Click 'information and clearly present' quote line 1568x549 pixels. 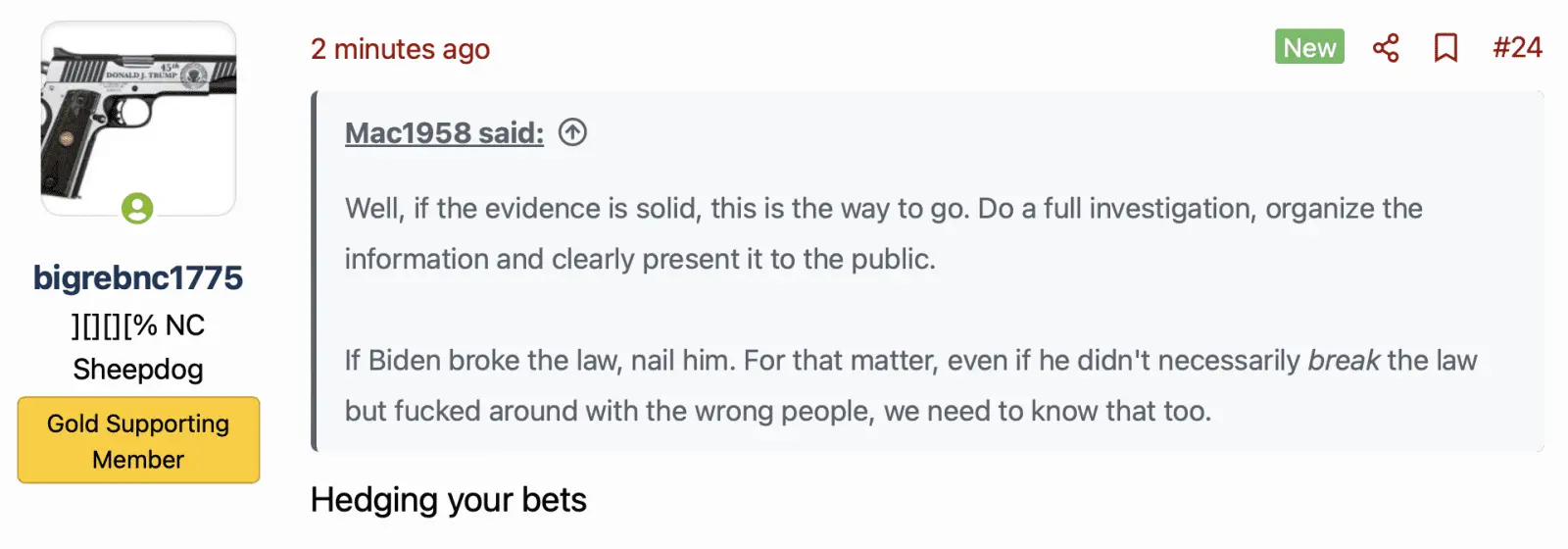click(x=639, y=259)
